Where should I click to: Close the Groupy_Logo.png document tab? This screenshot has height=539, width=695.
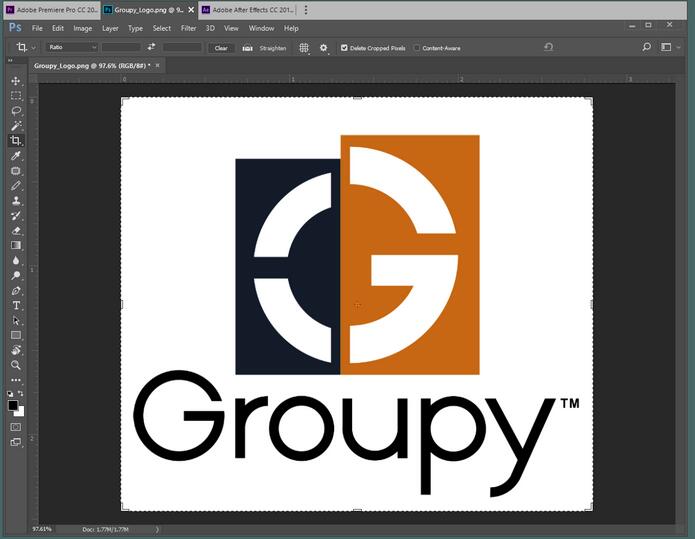tap(157, 65)
